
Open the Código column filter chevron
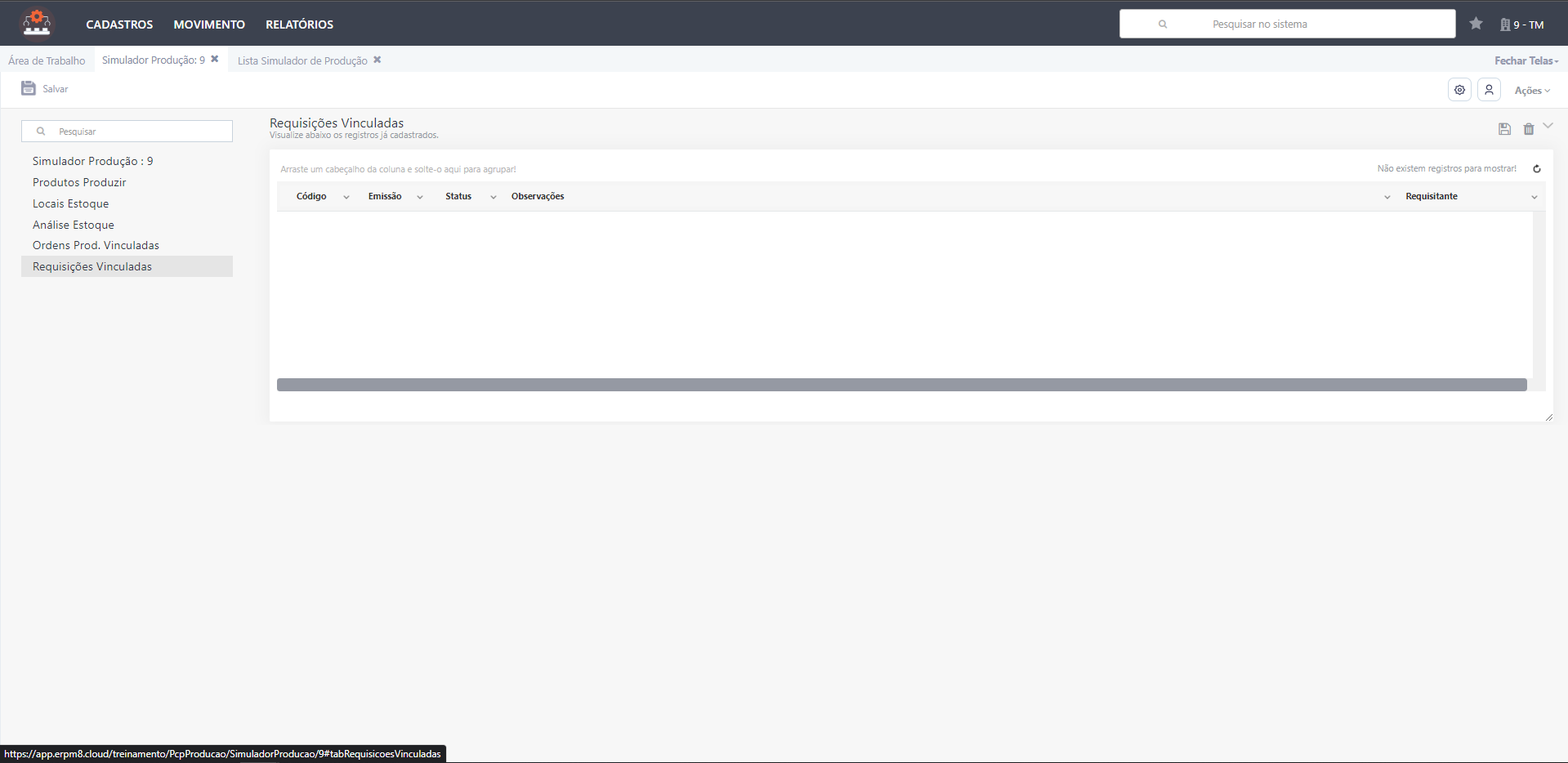[x=346, y=197]
